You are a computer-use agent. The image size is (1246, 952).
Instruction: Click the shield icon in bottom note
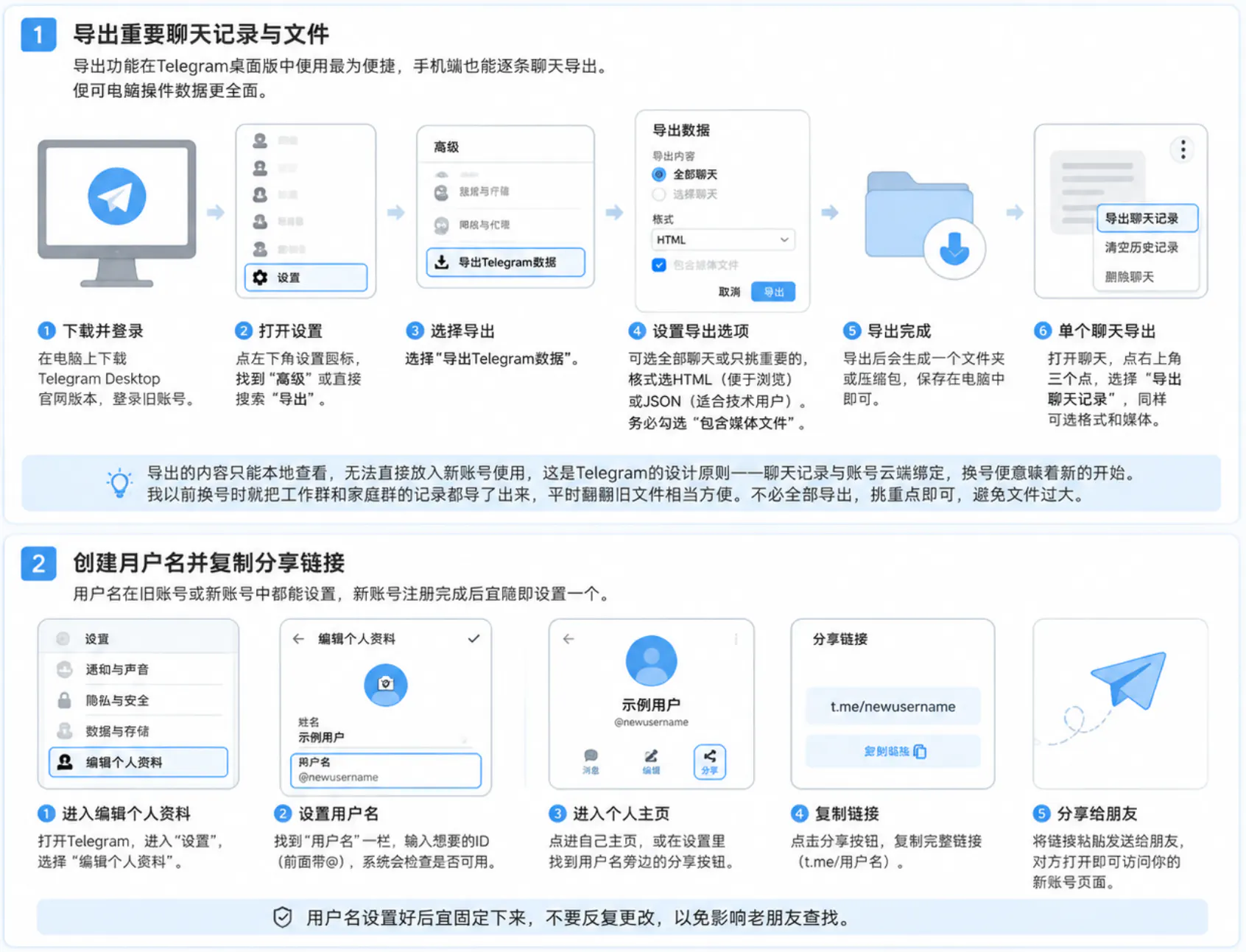click(x=283, y=917)
